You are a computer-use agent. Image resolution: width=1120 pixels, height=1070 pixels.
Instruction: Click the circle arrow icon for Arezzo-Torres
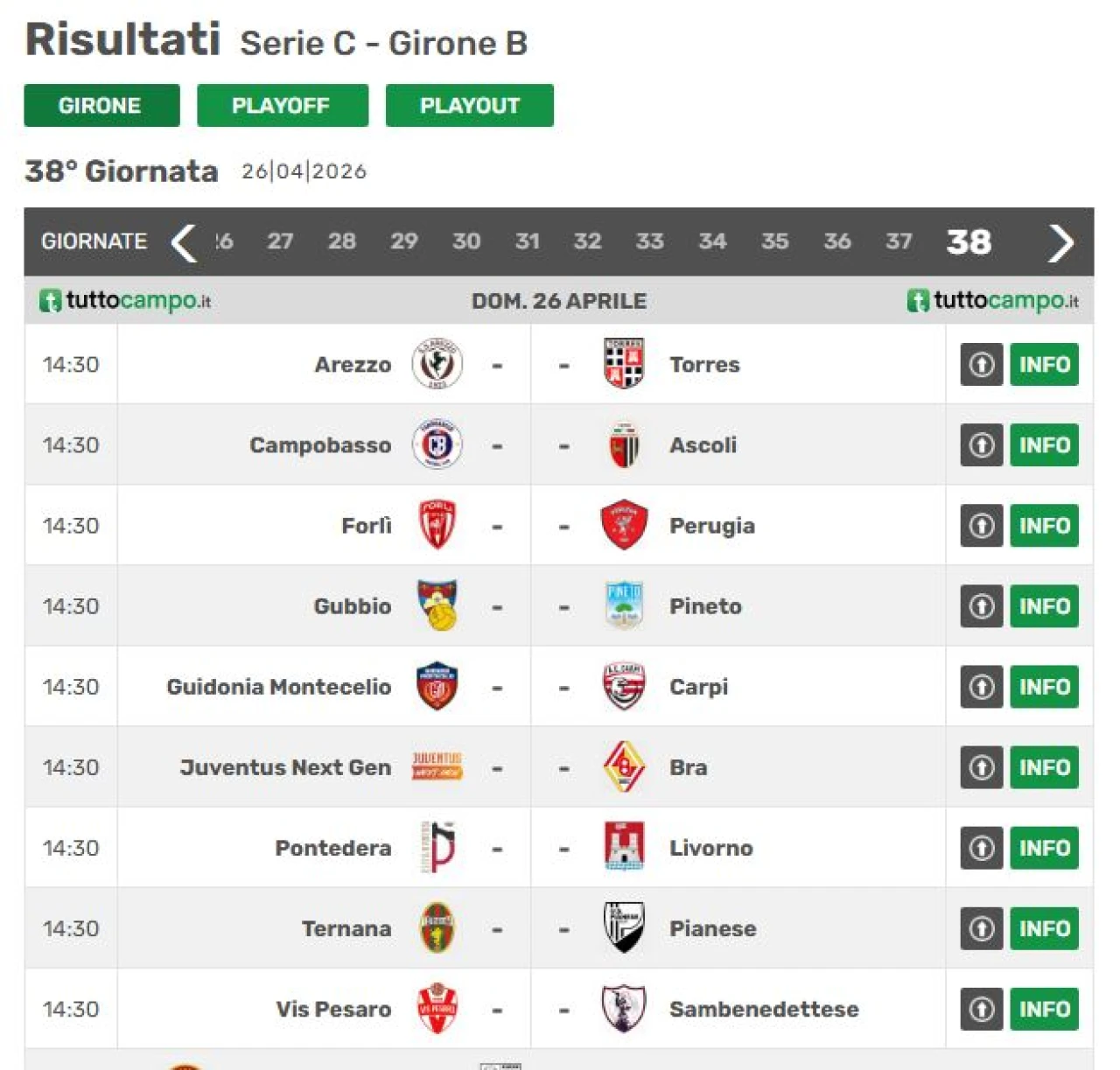[x=981, y=364]
